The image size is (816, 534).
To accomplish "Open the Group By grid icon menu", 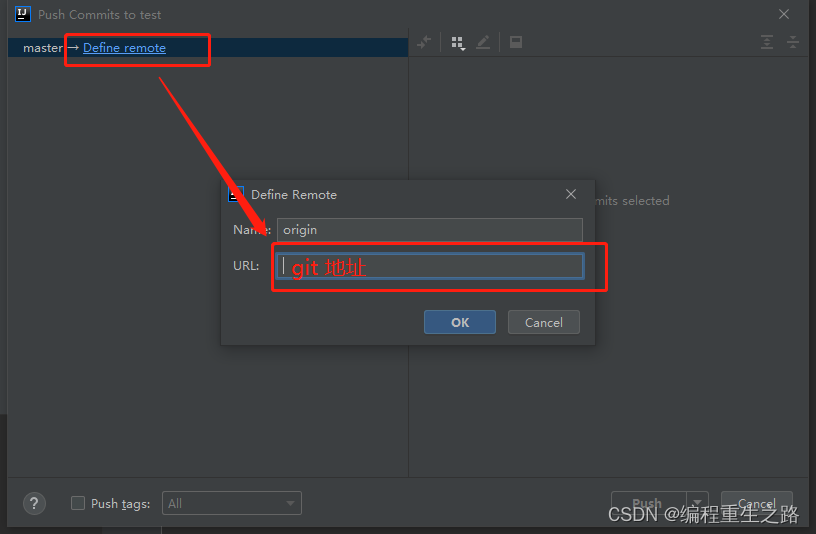I will pos(458,43).
